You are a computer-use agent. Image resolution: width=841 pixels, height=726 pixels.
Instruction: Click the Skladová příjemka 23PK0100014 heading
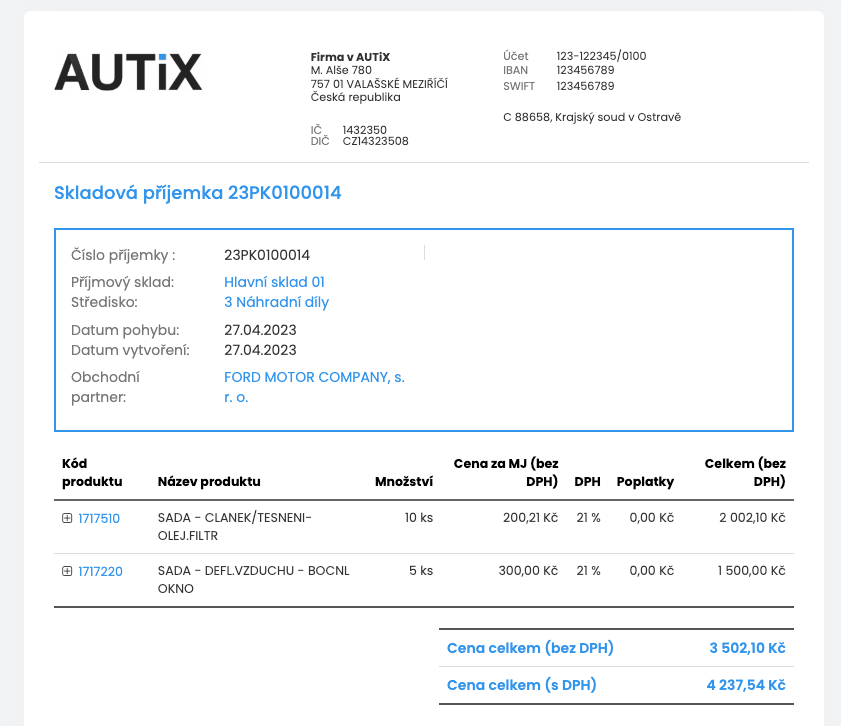(x=197, y=193)
